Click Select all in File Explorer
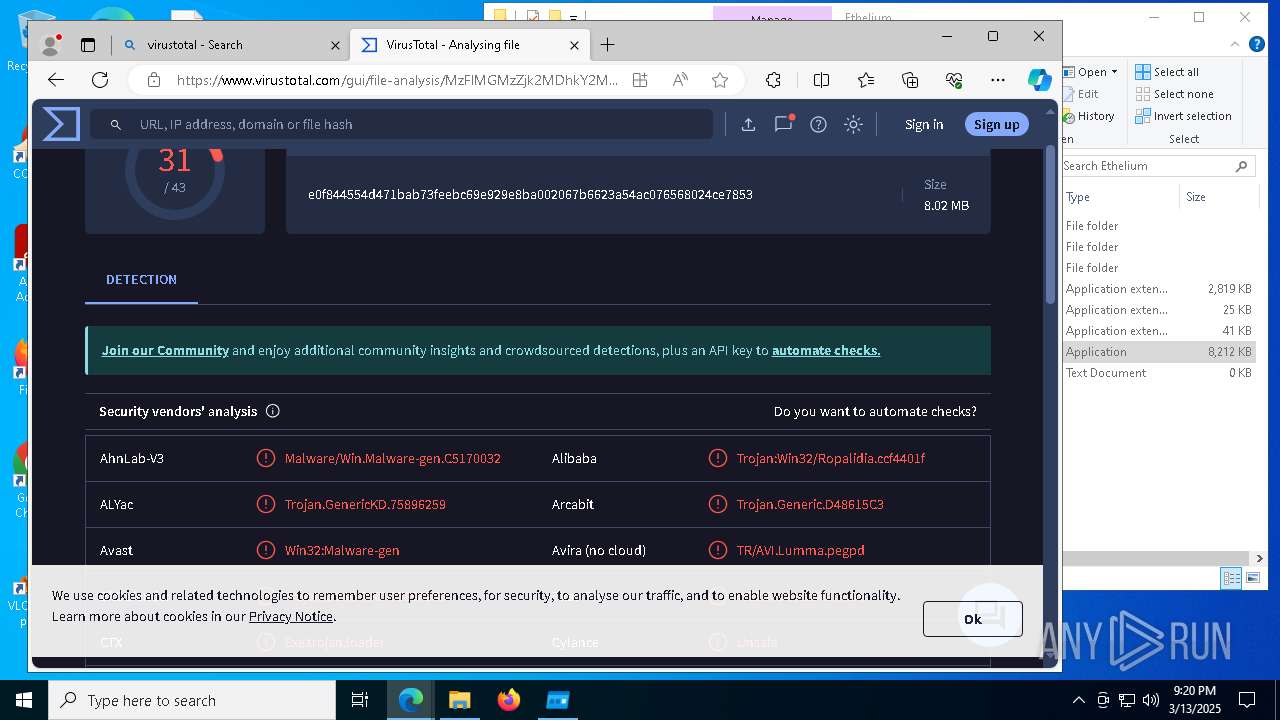Image resolution: width=1280 pixels, height=720 pixels. 1167,72
